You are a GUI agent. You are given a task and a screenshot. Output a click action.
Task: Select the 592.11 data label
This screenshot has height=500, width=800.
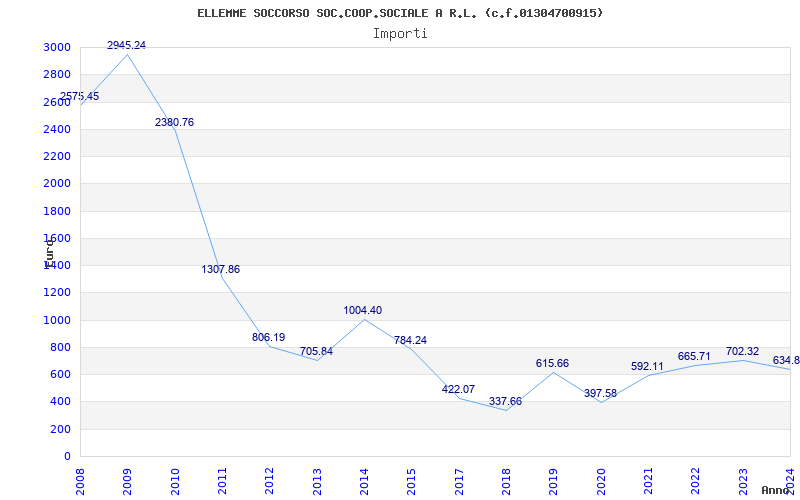click(647, 366)
